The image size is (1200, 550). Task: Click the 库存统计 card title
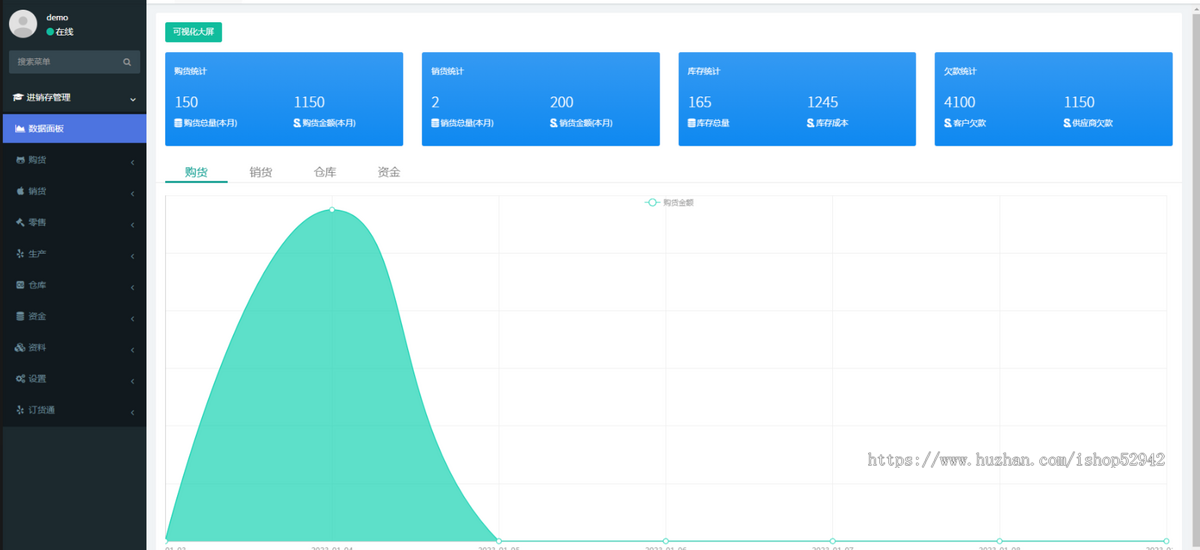tap(704, 72)
